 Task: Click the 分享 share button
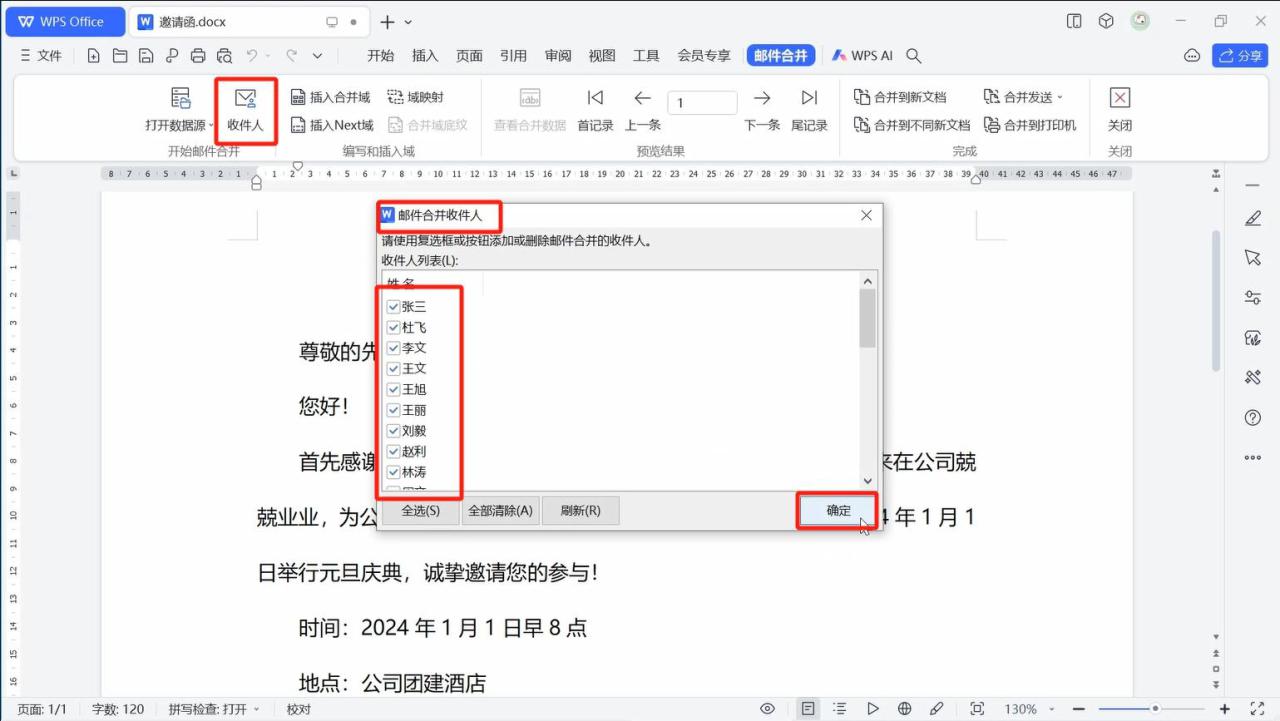coord(1240,56)
